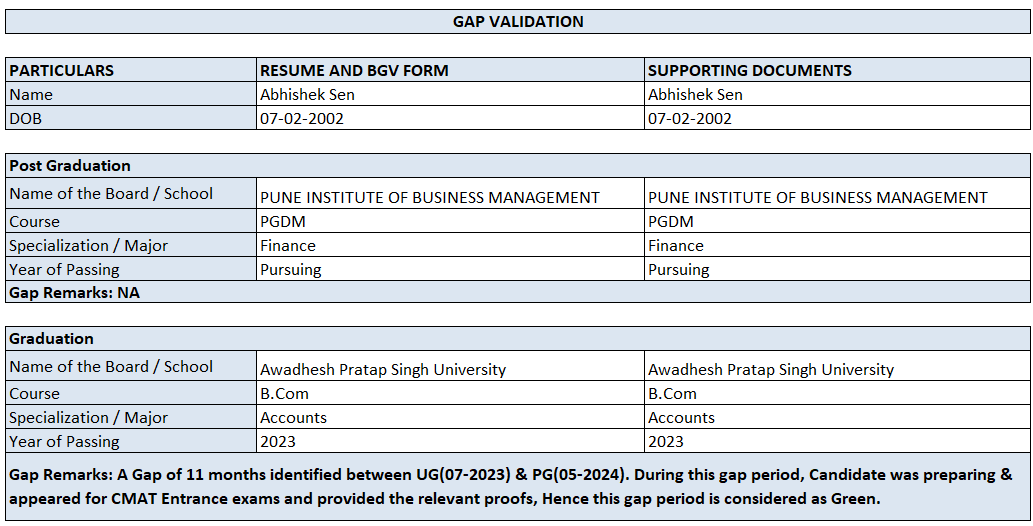1033x526 pixels.
Task: Click Pune Institute cell in Resume column
Action: click(x=430, y=197)
